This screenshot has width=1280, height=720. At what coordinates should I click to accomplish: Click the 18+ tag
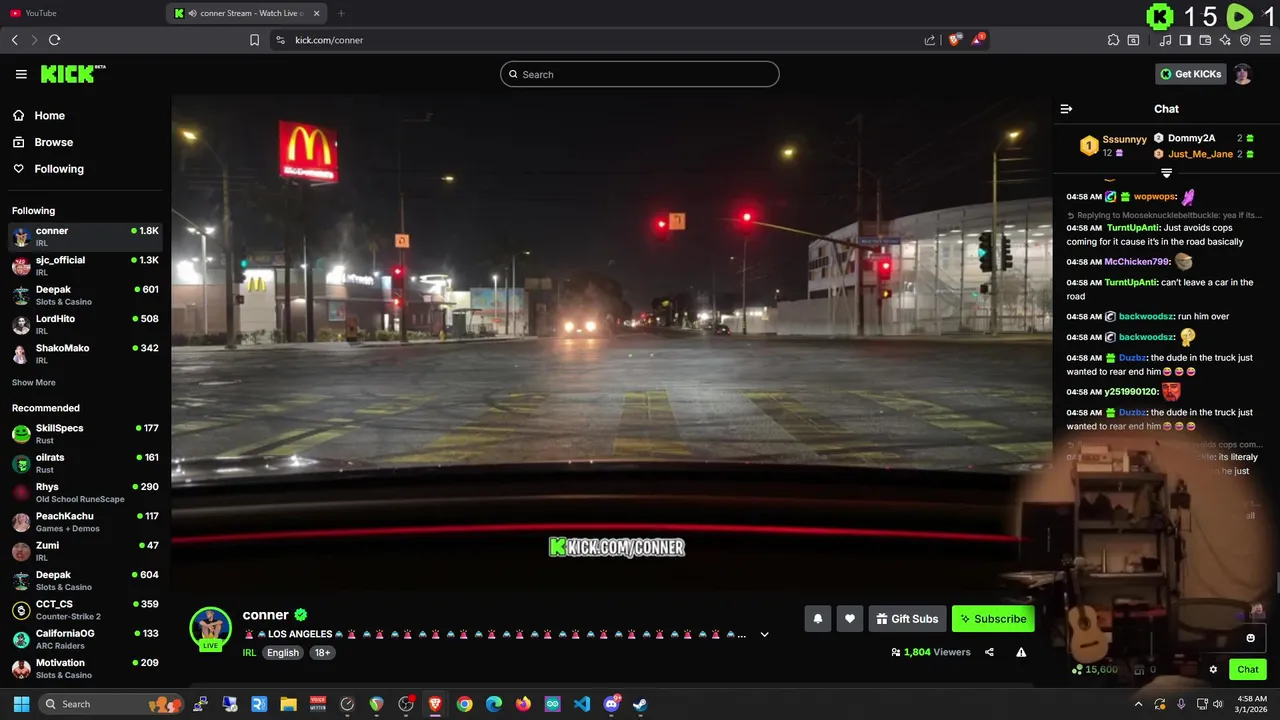tap(322, 652)
